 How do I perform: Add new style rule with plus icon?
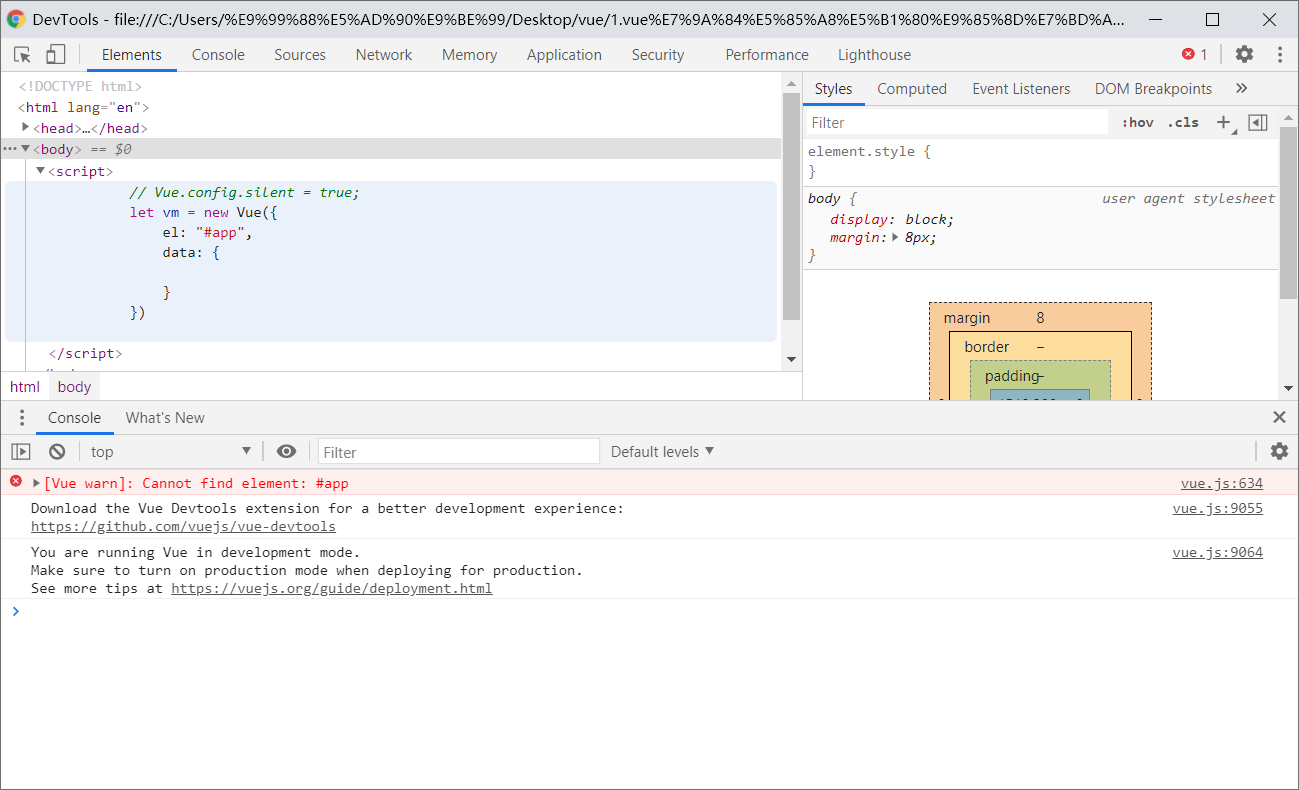[1223, 122]
